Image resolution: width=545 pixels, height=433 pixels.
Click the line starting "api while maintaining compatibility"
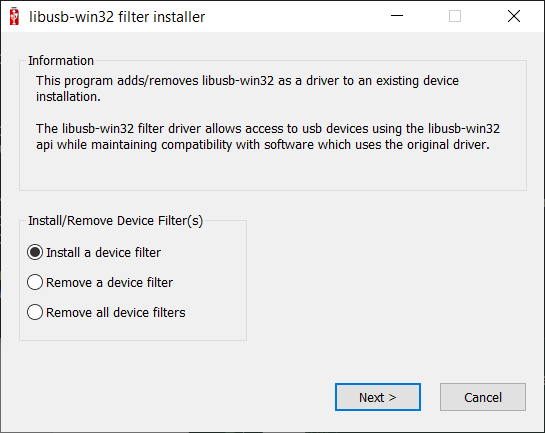click(263, 145)
